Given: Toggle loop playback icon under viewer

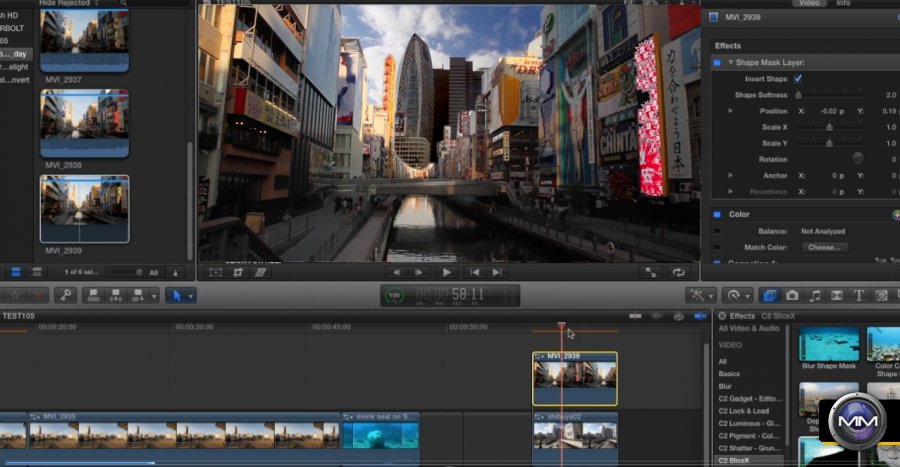Looking at the screenshot, I should pos(680,272).
